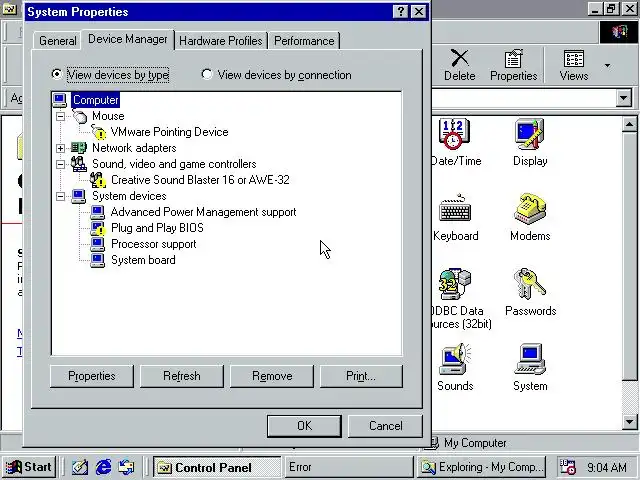Select 'VMware Pointing Device' text row
The image size is (640, 480).
point(169,132)
